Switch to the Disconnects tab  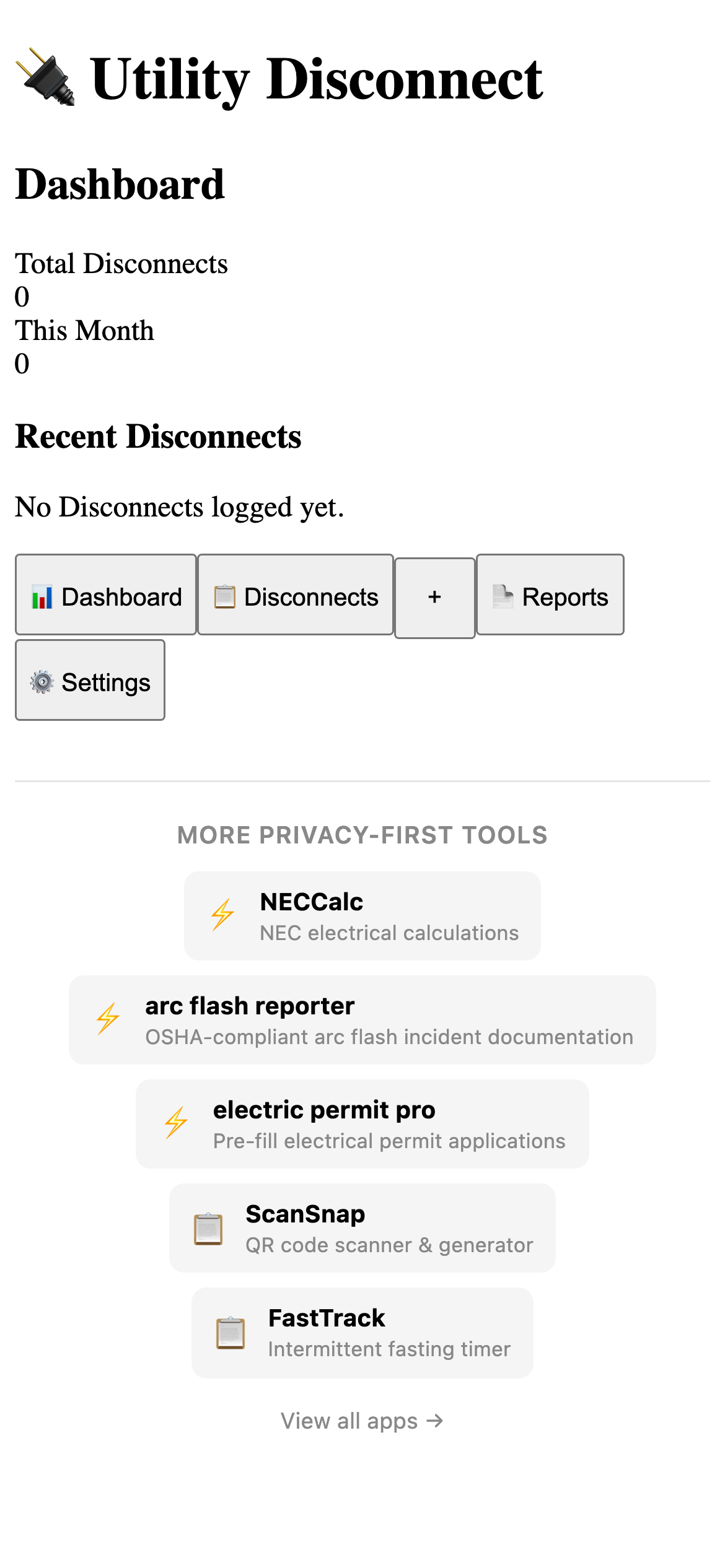coord(295,596)
